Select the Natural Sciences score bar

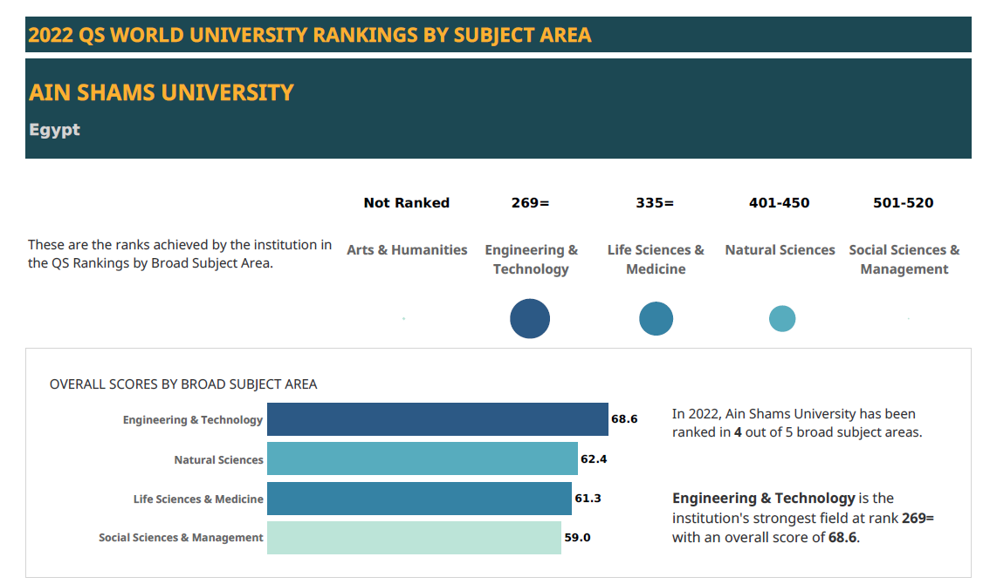(x=422, y=459)
